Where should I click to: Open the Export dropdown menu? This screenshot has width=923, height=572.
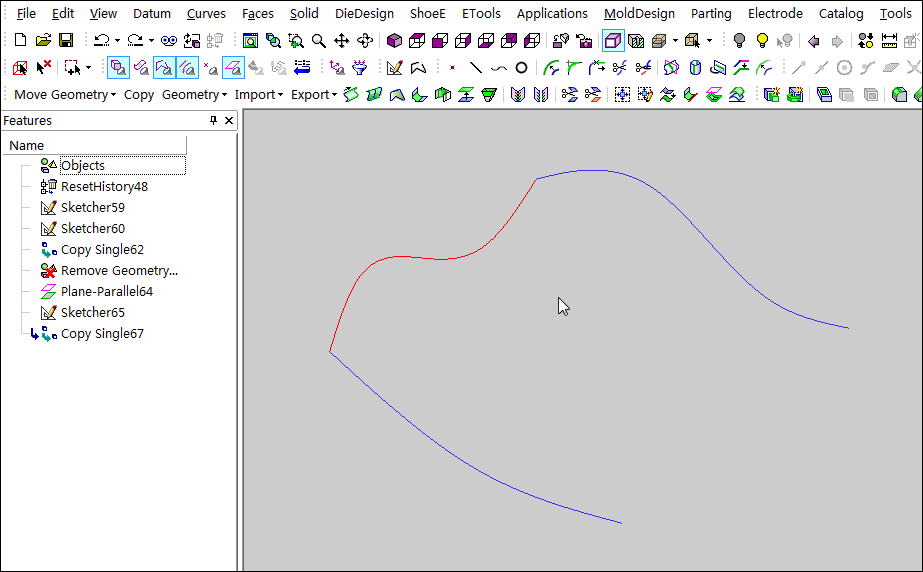pyautogui.click(x=314, y=95)
